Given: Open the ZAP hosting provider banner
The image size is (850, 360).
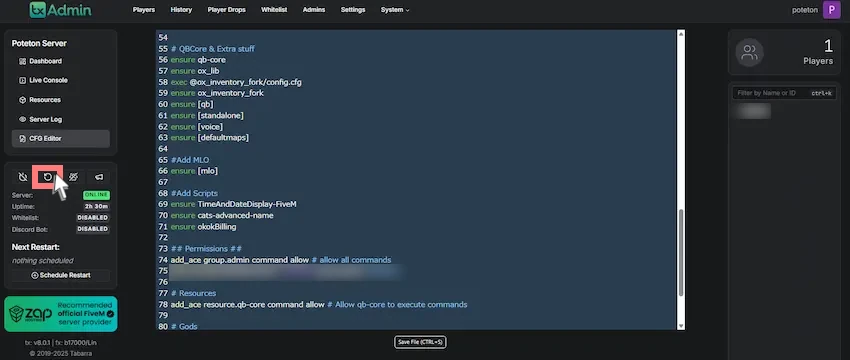Looking at the screenshot, I should click(x=61, y=314).
